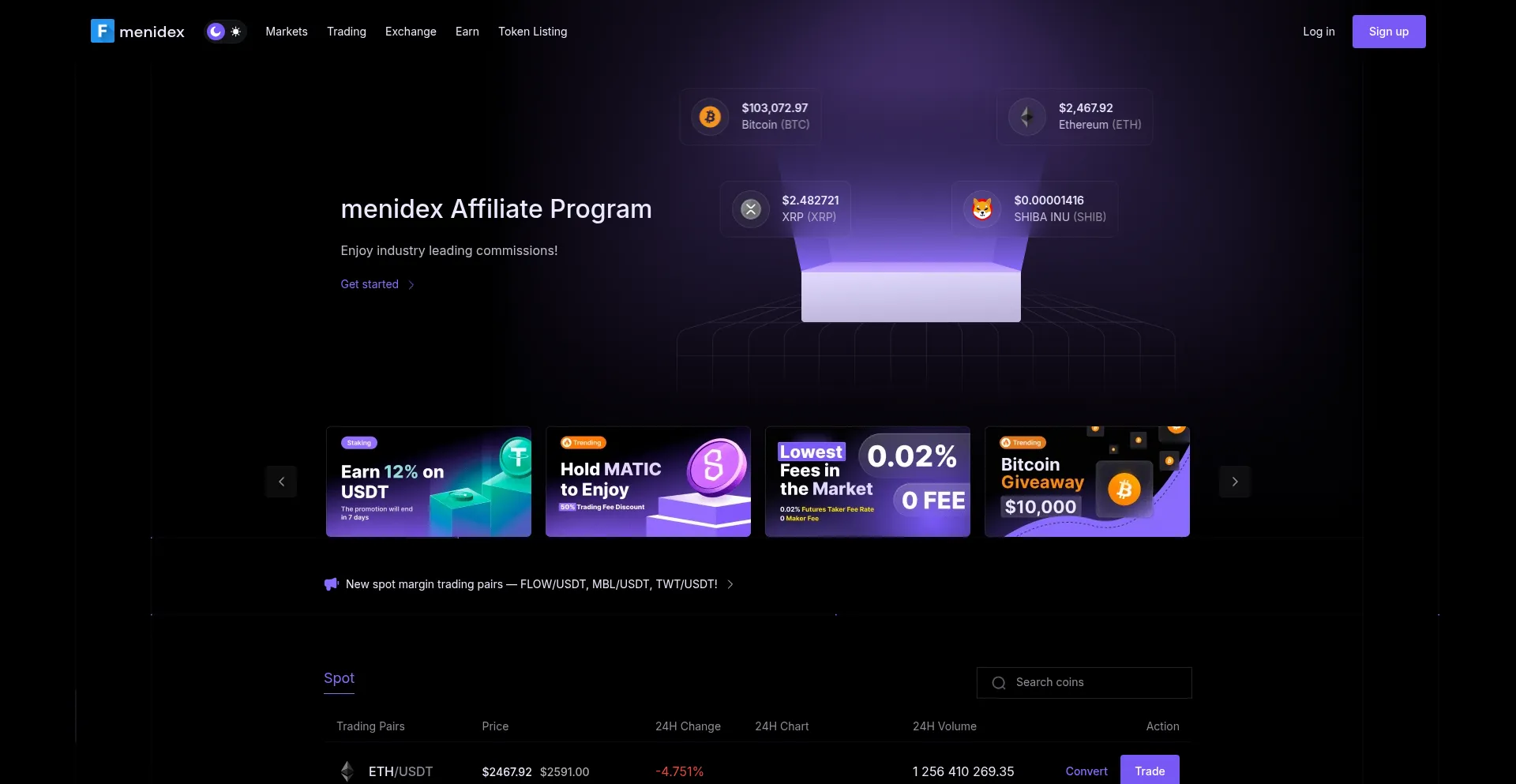Click the Sign up button
Viewport: 1516px width, 784px height.
(x=1389, y=32)
